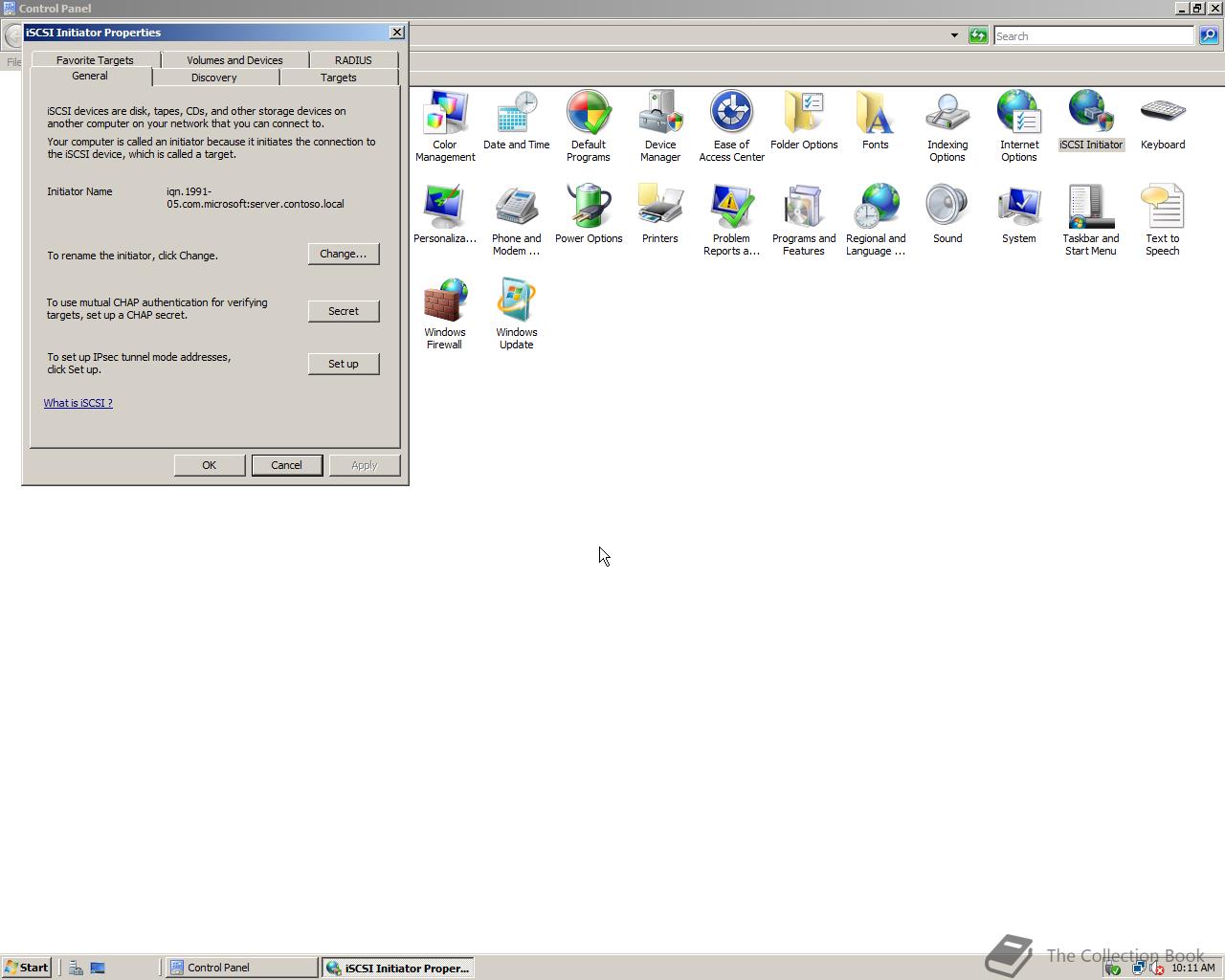Open Device Manager icon

coord(660,126)
